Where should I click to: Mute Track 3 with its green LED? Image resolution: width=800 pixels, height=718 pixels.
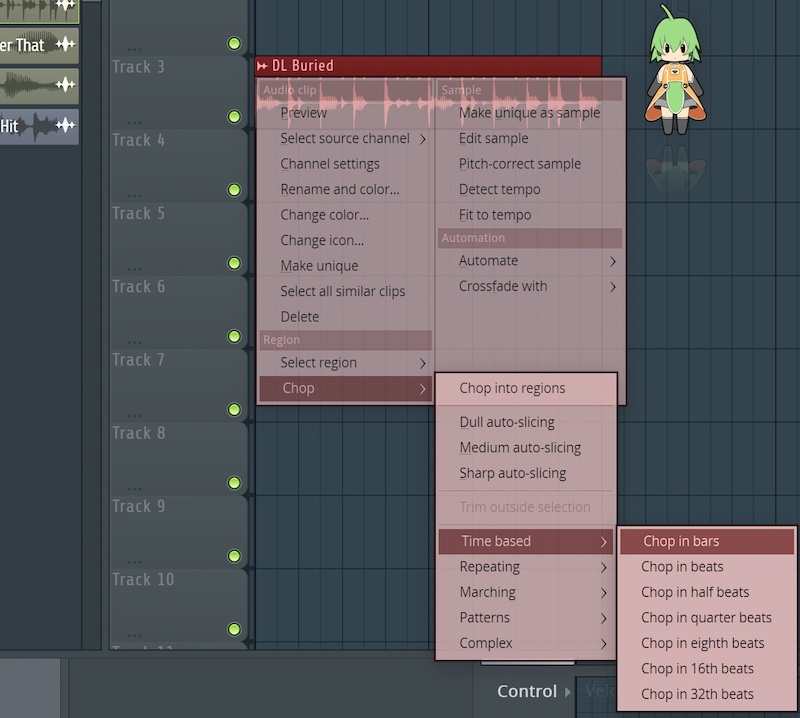[x=234, y=117]
